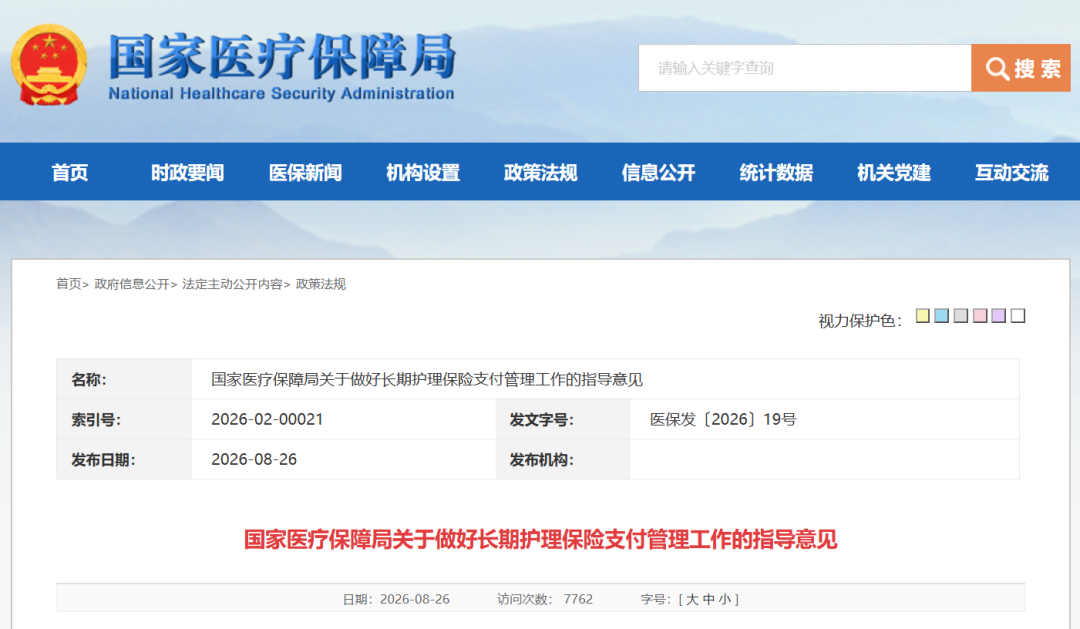This screenshot has height=629, width=1080.
Task: Select the white eye-protection color swatch
Action: [1018, 316]
